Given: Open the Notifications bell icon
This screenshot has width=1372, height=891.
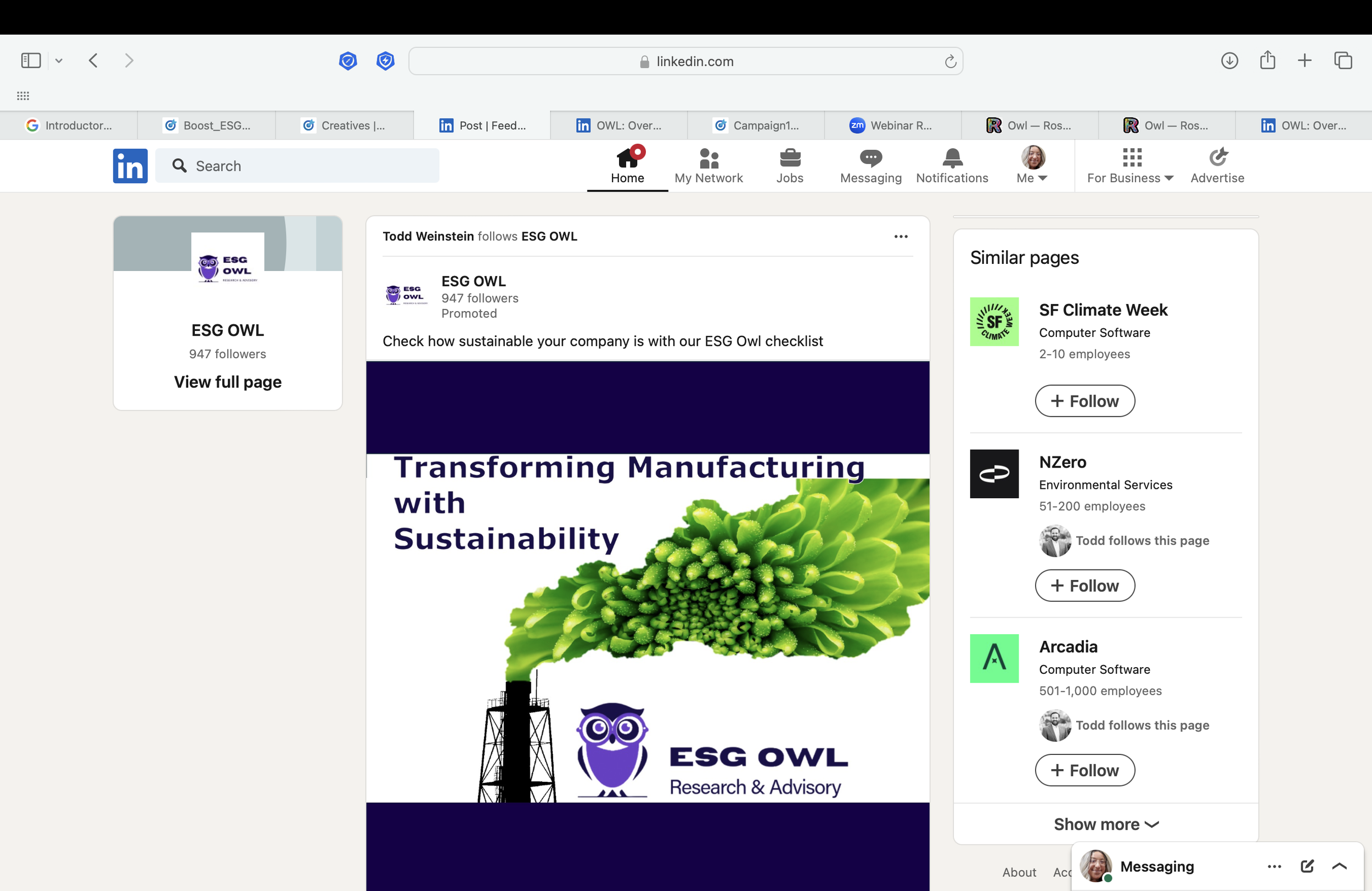Looking at the screenshot, I should pos(952,158).
